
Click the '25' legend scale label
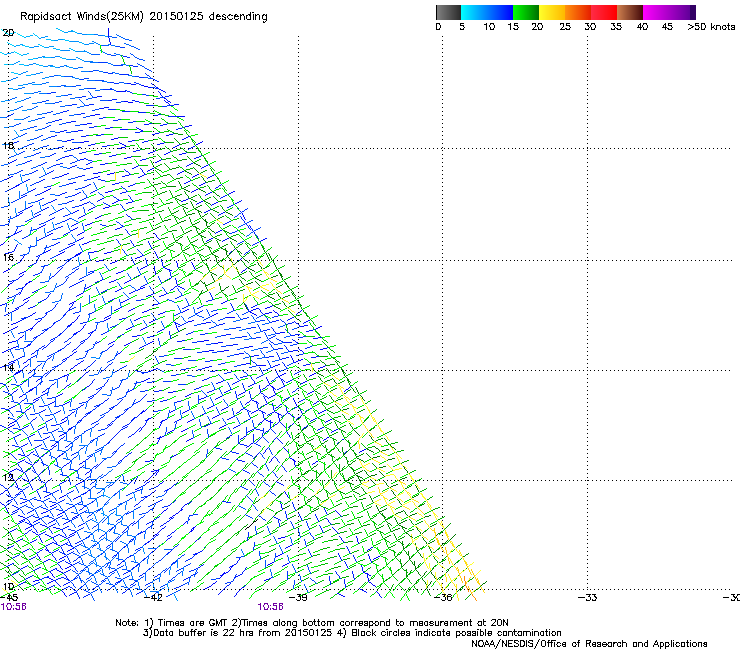[565, 27]
